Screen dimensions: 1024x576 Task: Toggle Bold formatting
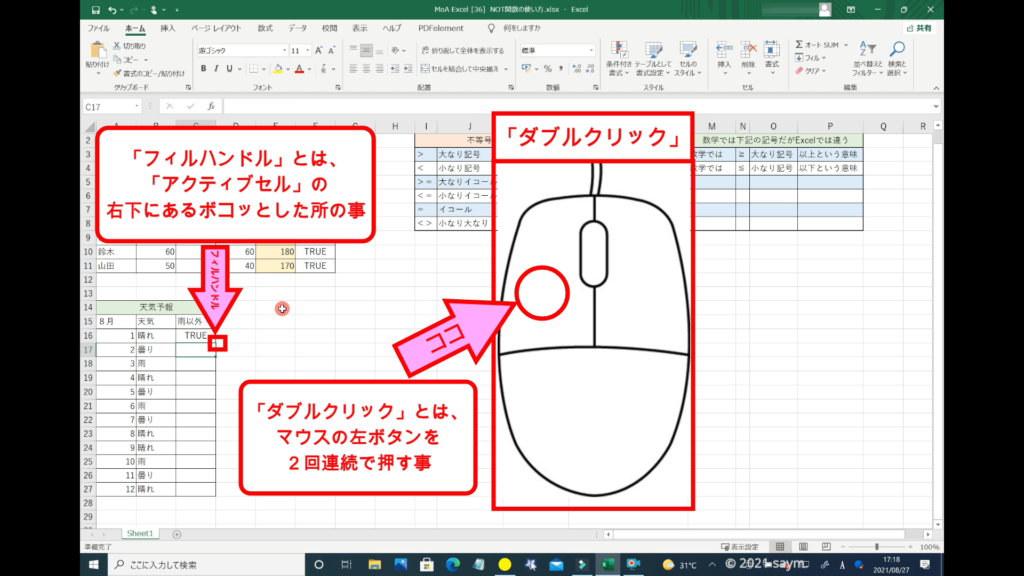coord(203,68)
